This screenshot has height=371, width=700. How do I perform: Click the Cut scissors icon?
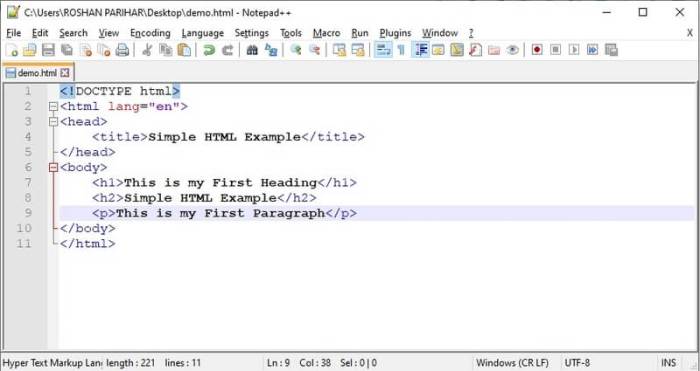coord(146,50)
